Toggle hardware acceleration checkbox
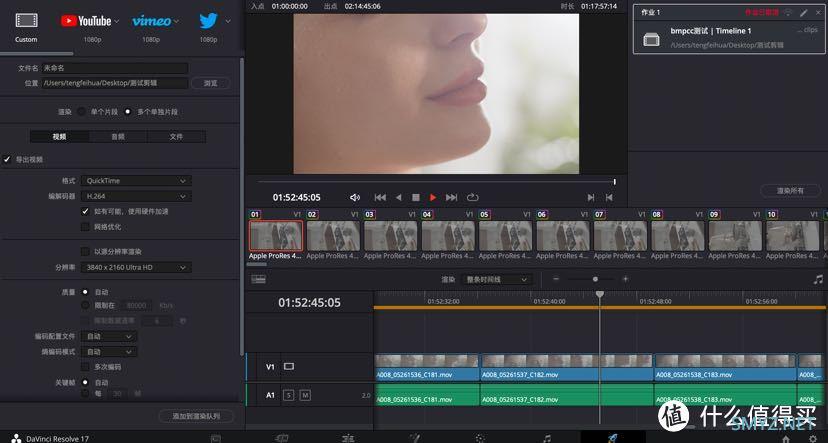828x443 pixels. (x=85, y=211)
